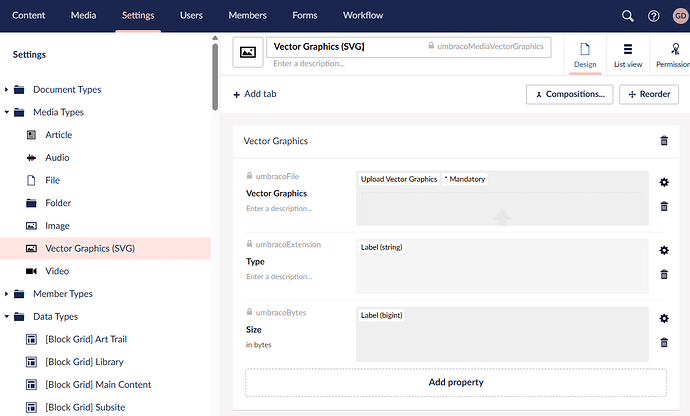Open settings gear for umbracoExtension property
Screen dimensions: 690x416
pyautogui.click(x=664, y=250)
